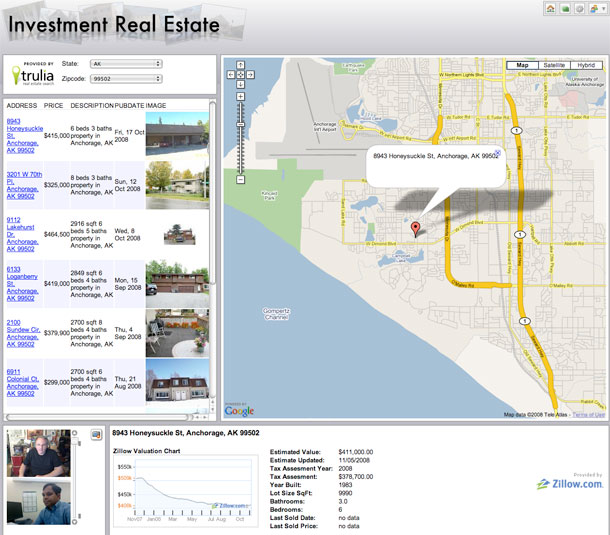Zoom out the map with minus button
The width and height of the screenshot is (610, 535).
tap(240, 180)
